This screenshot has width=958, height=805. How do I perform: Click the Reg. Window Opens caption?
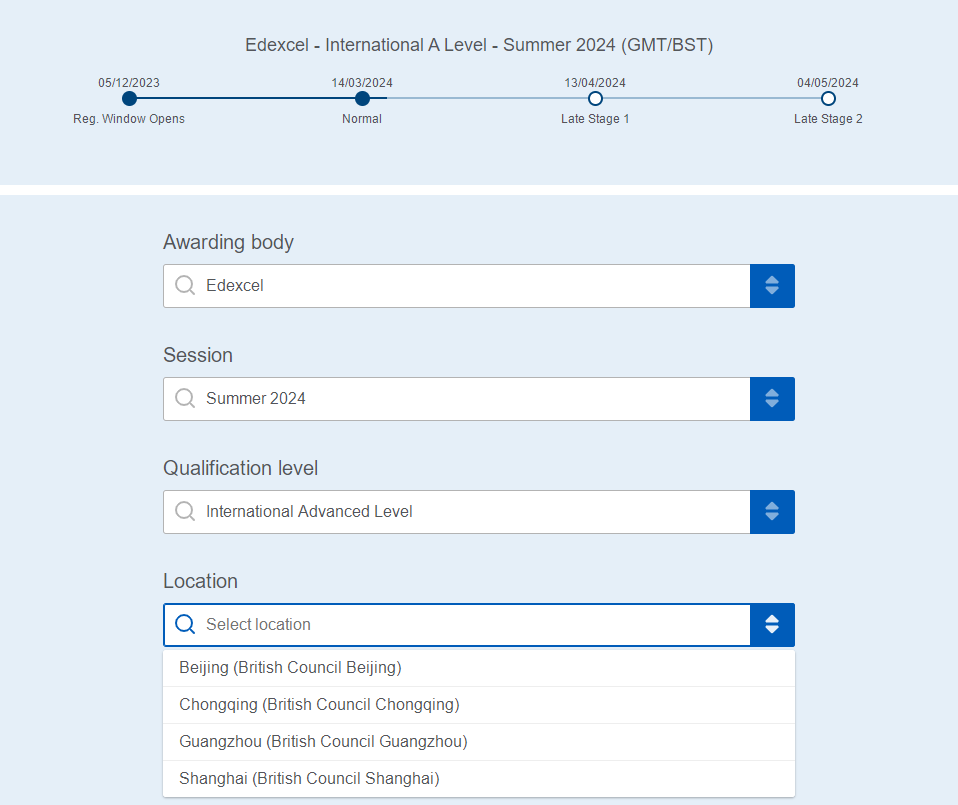click(x=129, y=118)
